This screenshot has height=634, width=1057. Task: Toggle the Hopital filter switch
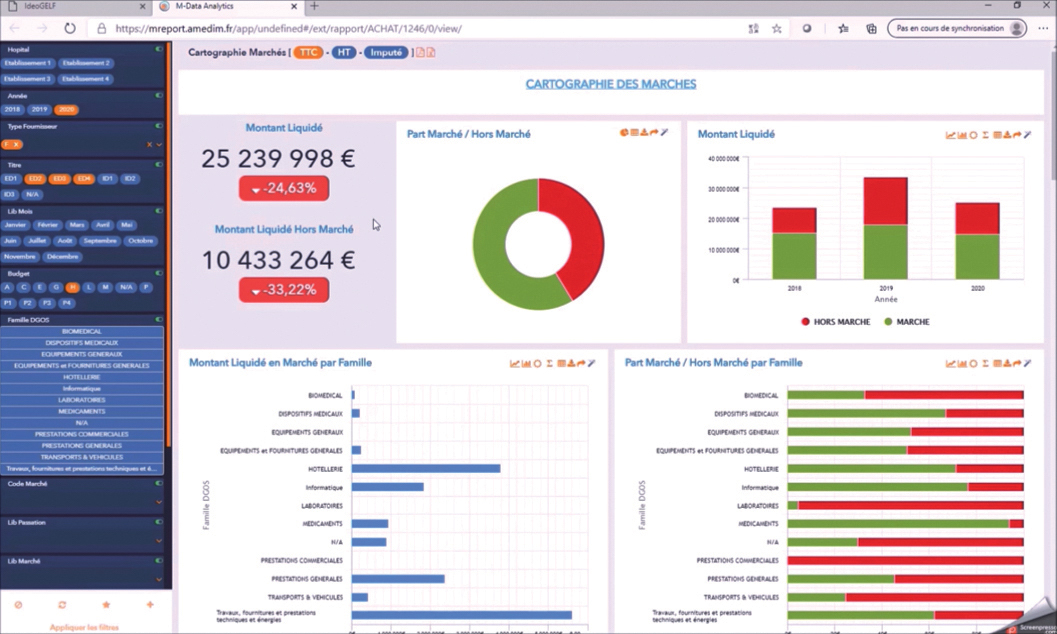click(x=159, y=49)
